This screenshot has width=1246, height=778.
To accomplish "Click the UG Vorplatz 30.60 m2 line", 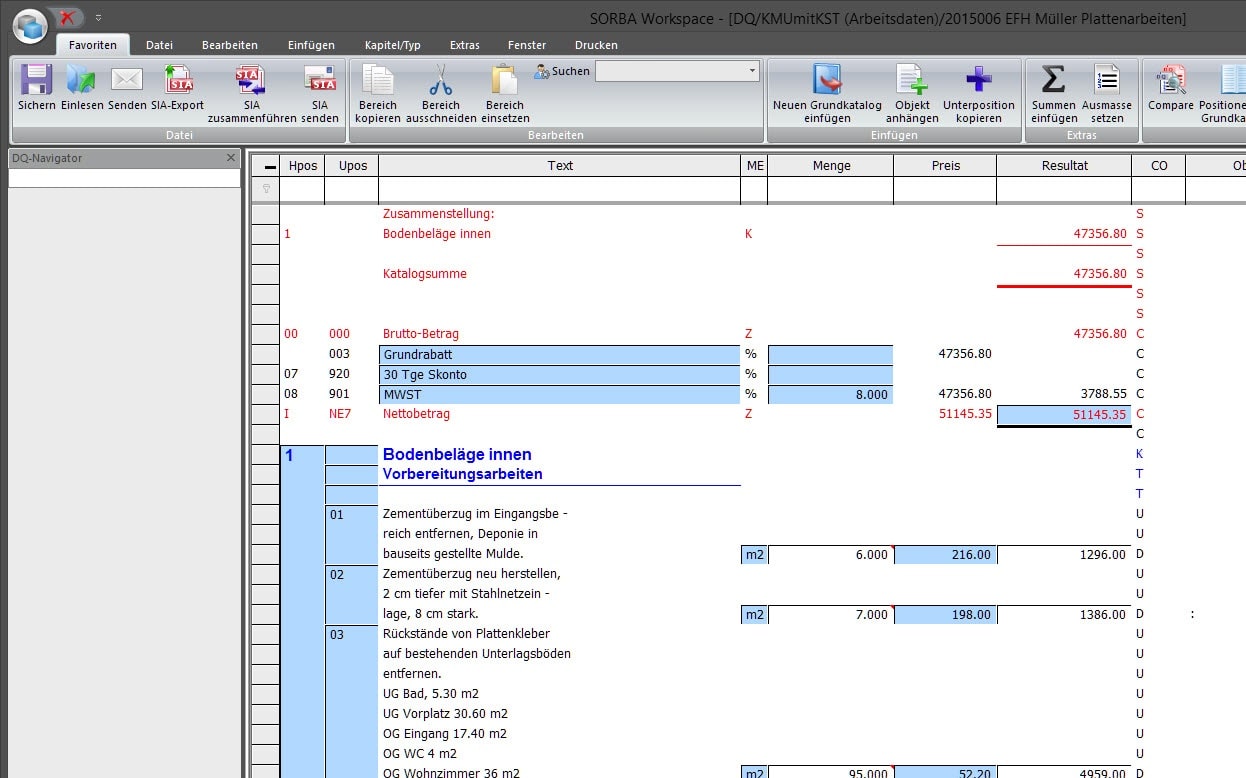I will tap(445, 714).
